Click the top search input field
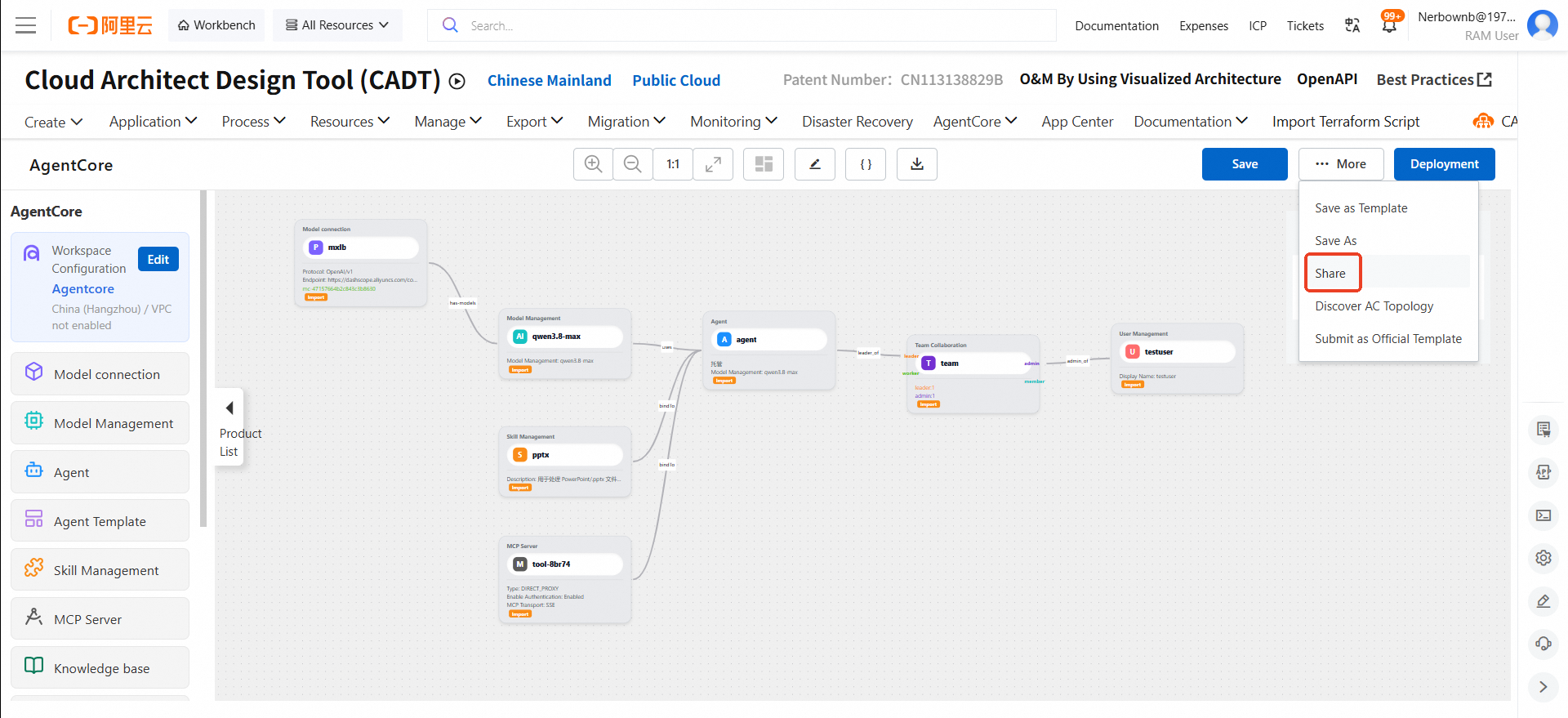 click(x=742, y=25)
